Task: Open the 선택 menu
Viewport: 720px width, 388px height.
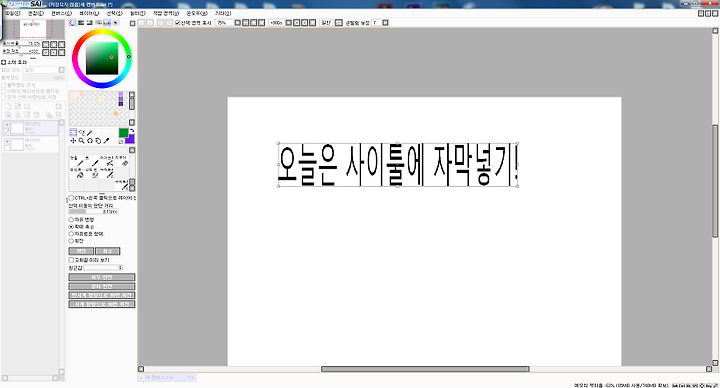Action: point(114,13)
